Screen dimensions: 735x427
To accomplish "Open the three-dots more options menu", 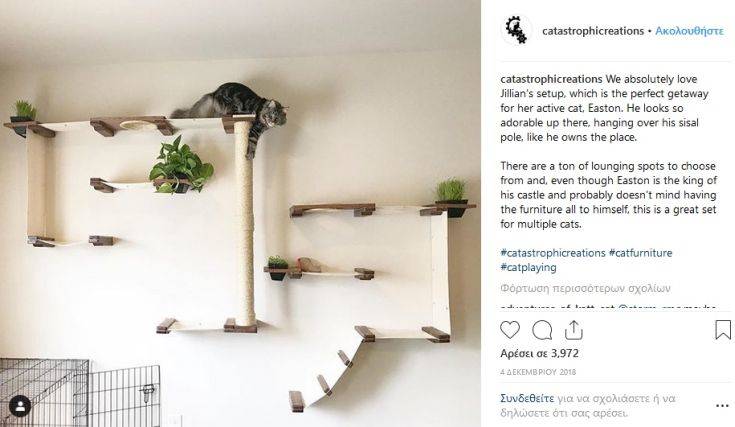I will click(x=722, y=406).
